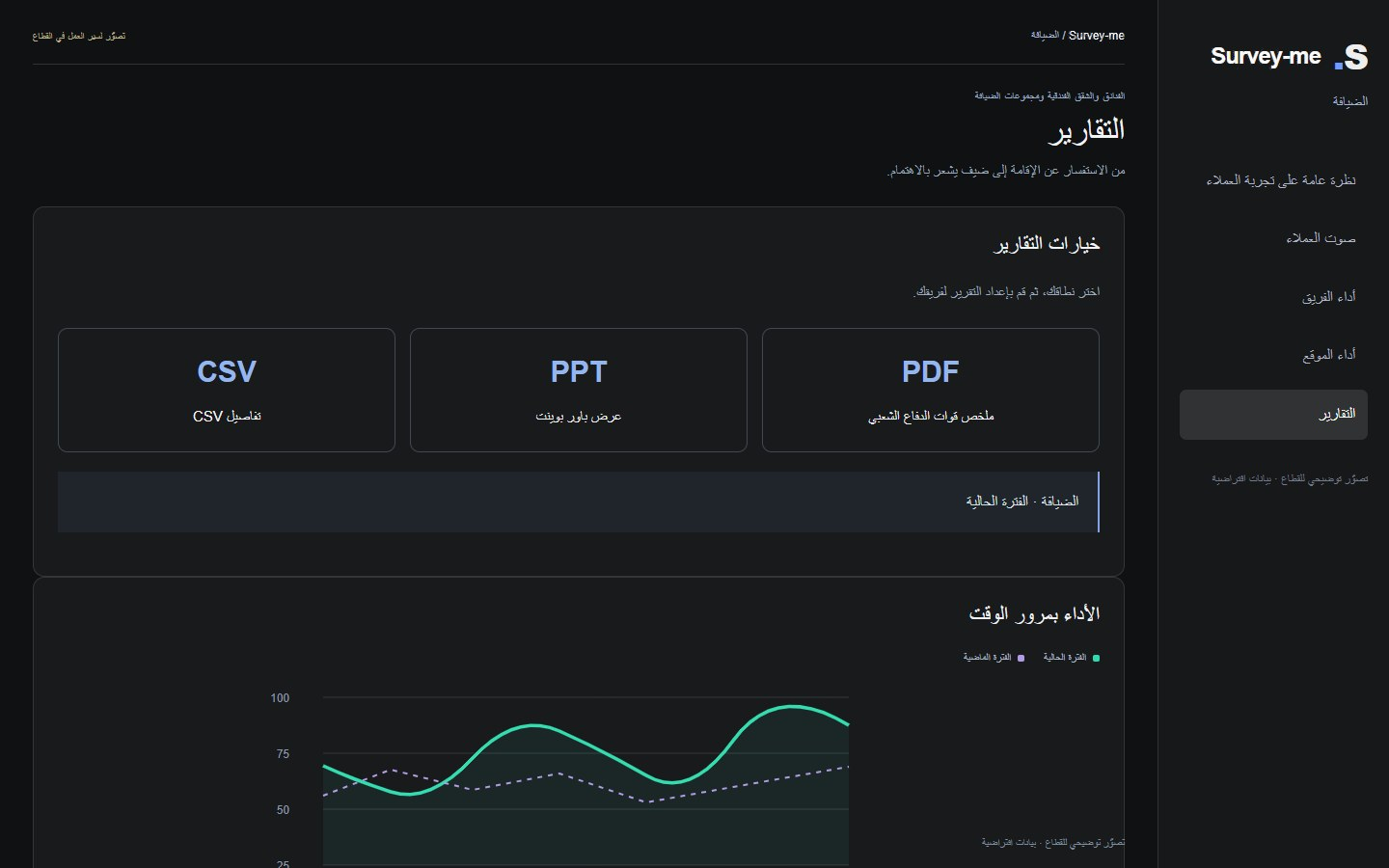Viewport: 1389px width, 868px height.
Task: Click subtitle من الاستفسار عن الإقامة
Action: pyautogui.click(x=1006, y=171)
